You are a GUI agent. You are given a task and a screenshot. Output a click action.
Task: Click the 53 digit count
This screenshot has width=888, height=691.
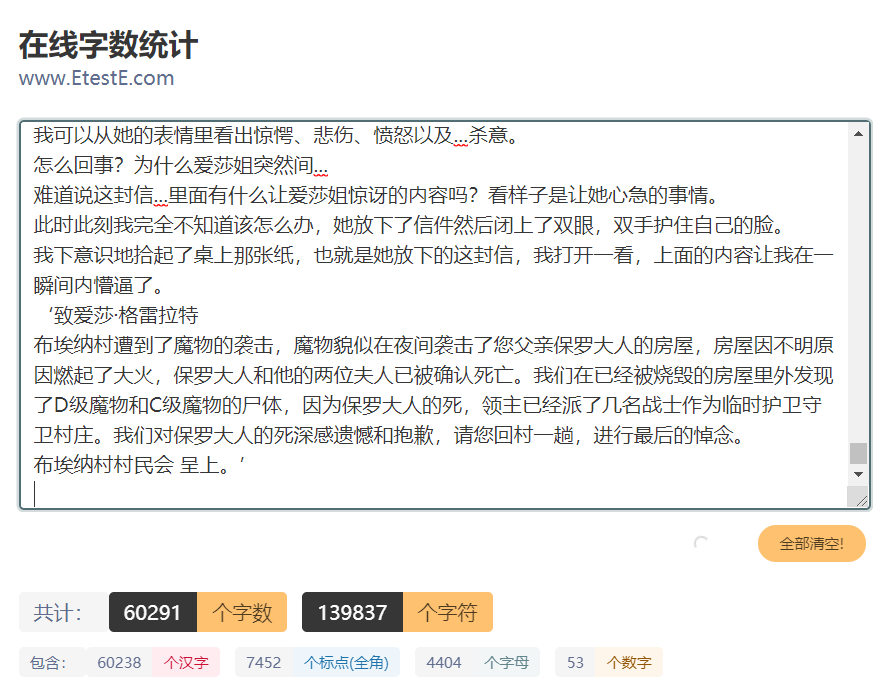[x=575, y=662]
